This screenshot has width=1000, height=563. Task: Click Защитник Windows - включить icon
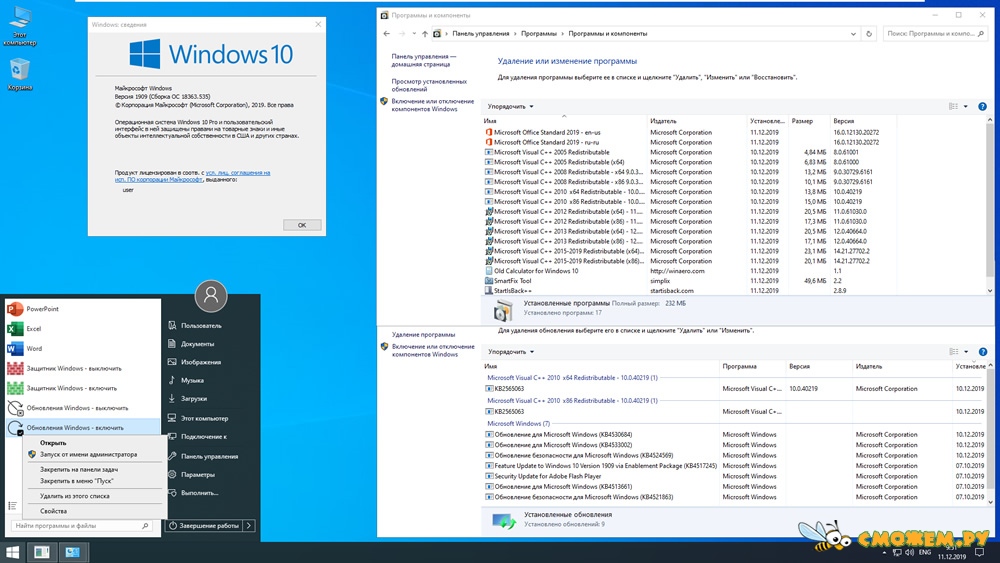pos(15,388)
